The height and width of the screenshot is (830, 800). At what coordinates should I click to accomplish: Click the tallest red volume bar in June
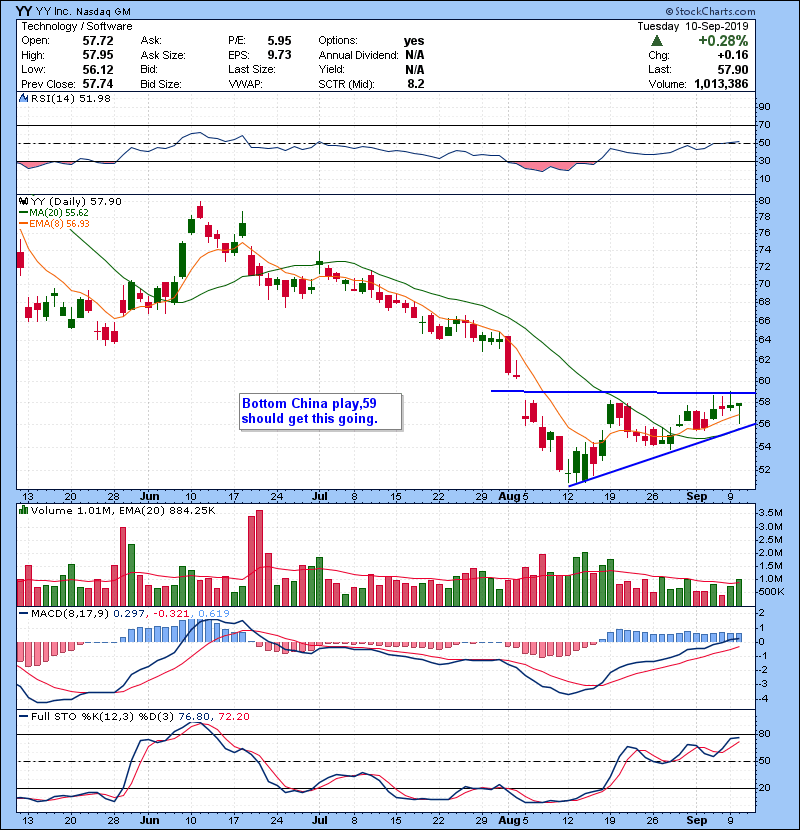click(x=259, y=558)
